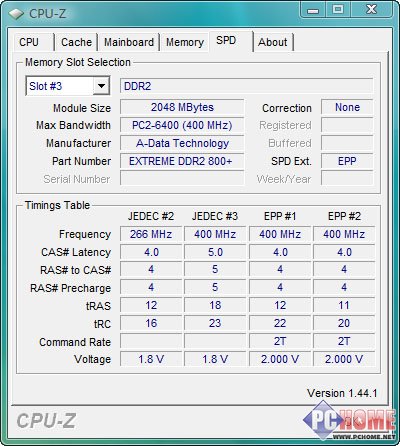Image resolution: width=400 pixels, height=446 pixels.
Task: Click the EXTREME DDR2 800+ part number
Action: click(x=182, y=161)
